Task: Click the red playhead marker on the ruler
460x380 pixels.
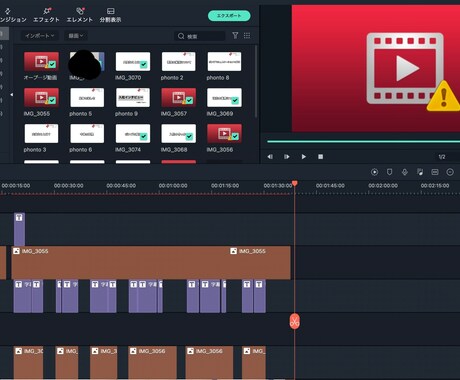Action: [x=295, y=183]
